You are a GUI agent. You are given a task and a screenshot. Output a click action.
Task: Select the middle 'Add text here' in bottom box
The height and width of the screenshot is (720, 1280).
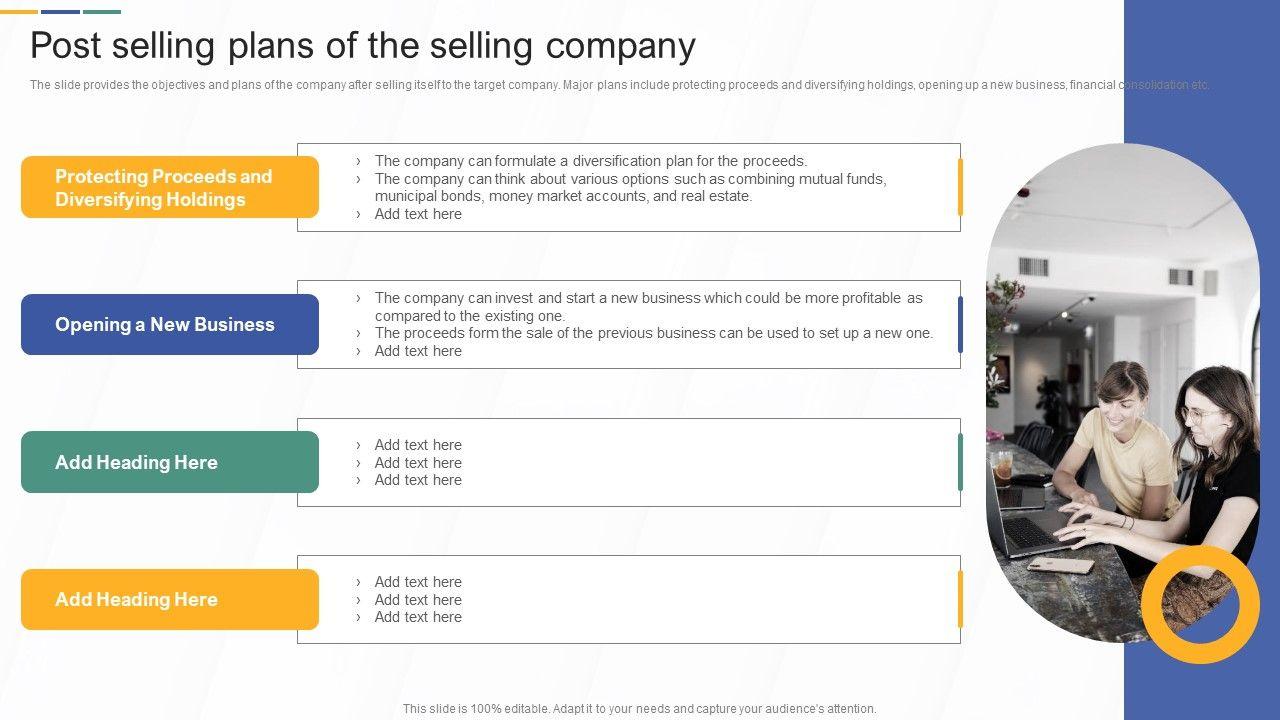tap(418, 600)
